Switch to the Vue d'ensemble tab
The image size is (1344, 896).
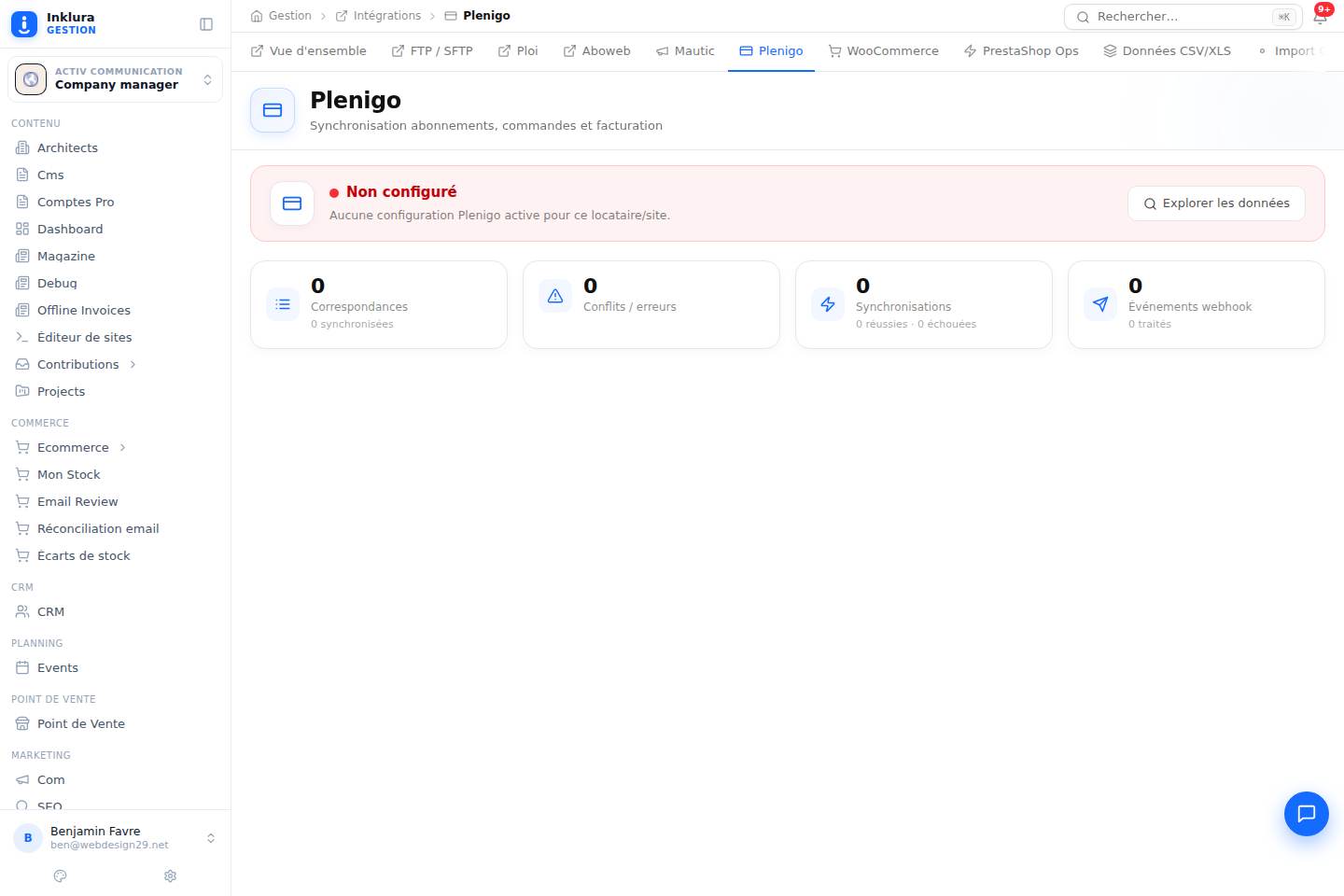point(308,51)
